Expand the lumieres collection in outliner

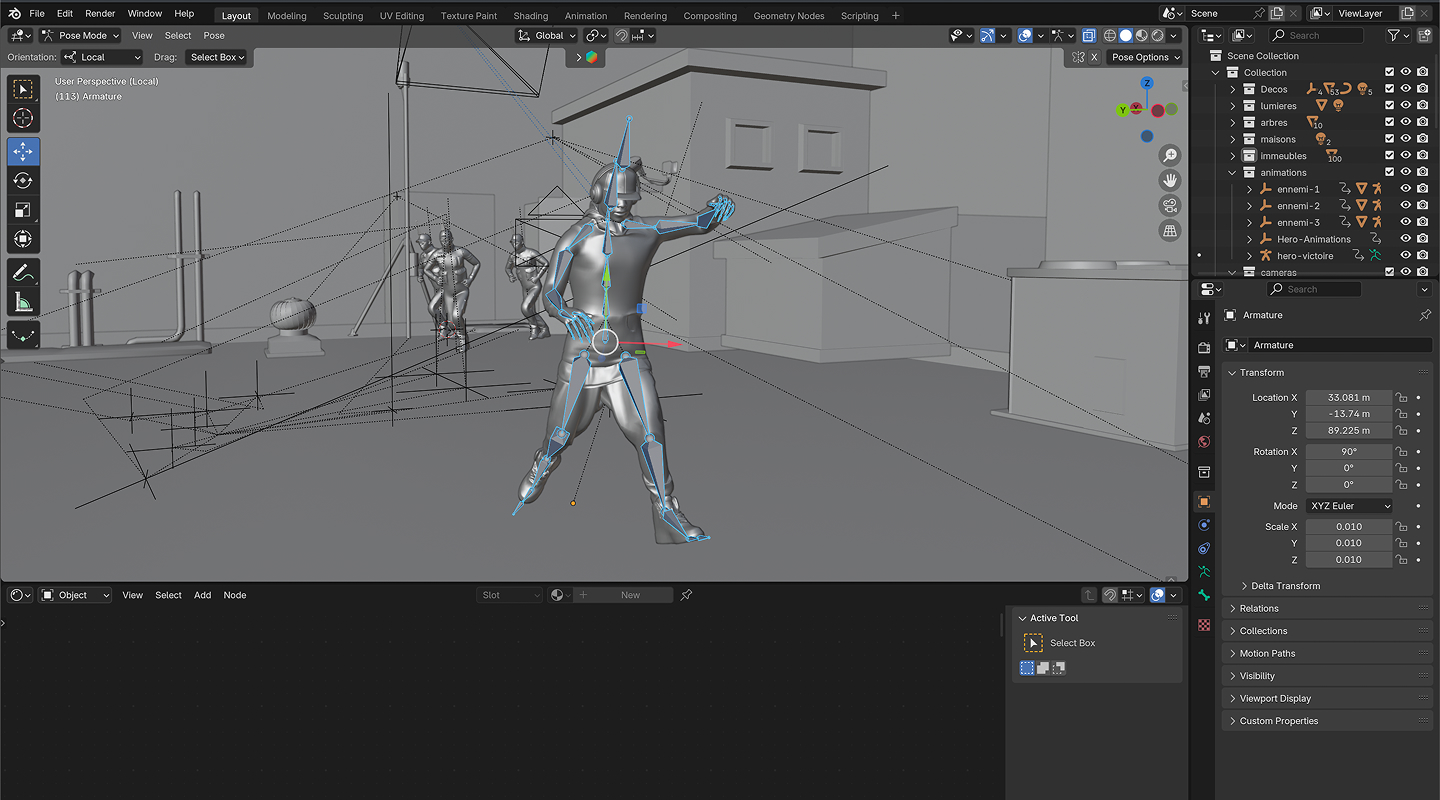point(1233,106)
